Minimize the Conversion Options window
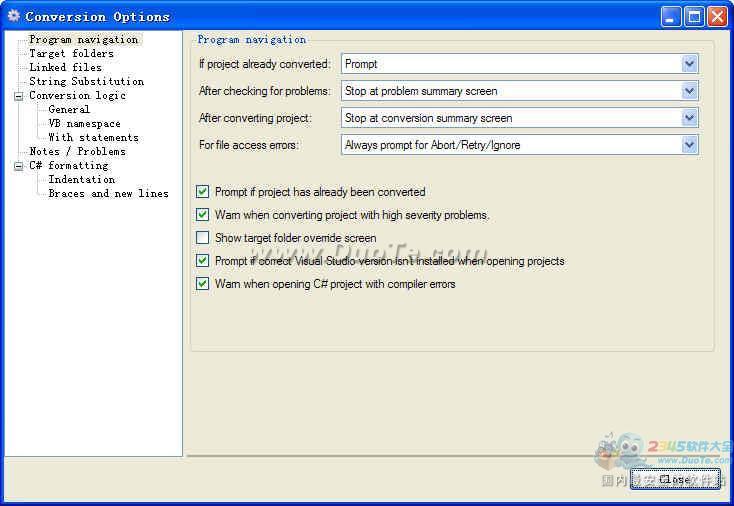This screenshot has height=506, width=734. pyautogui.click(x=670, y=17)
